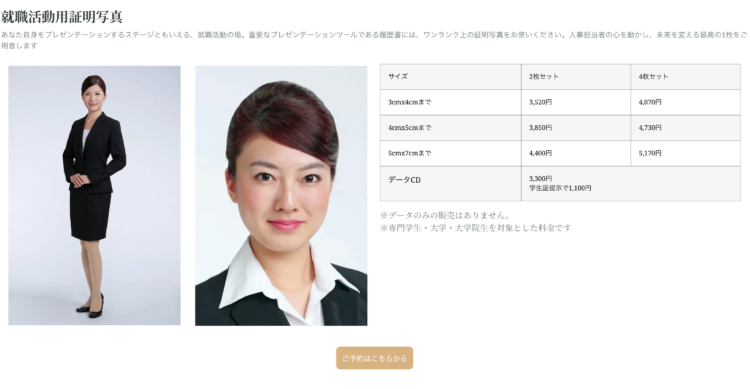
Task: Click the 4,070円 price cell
Action: 685,102
